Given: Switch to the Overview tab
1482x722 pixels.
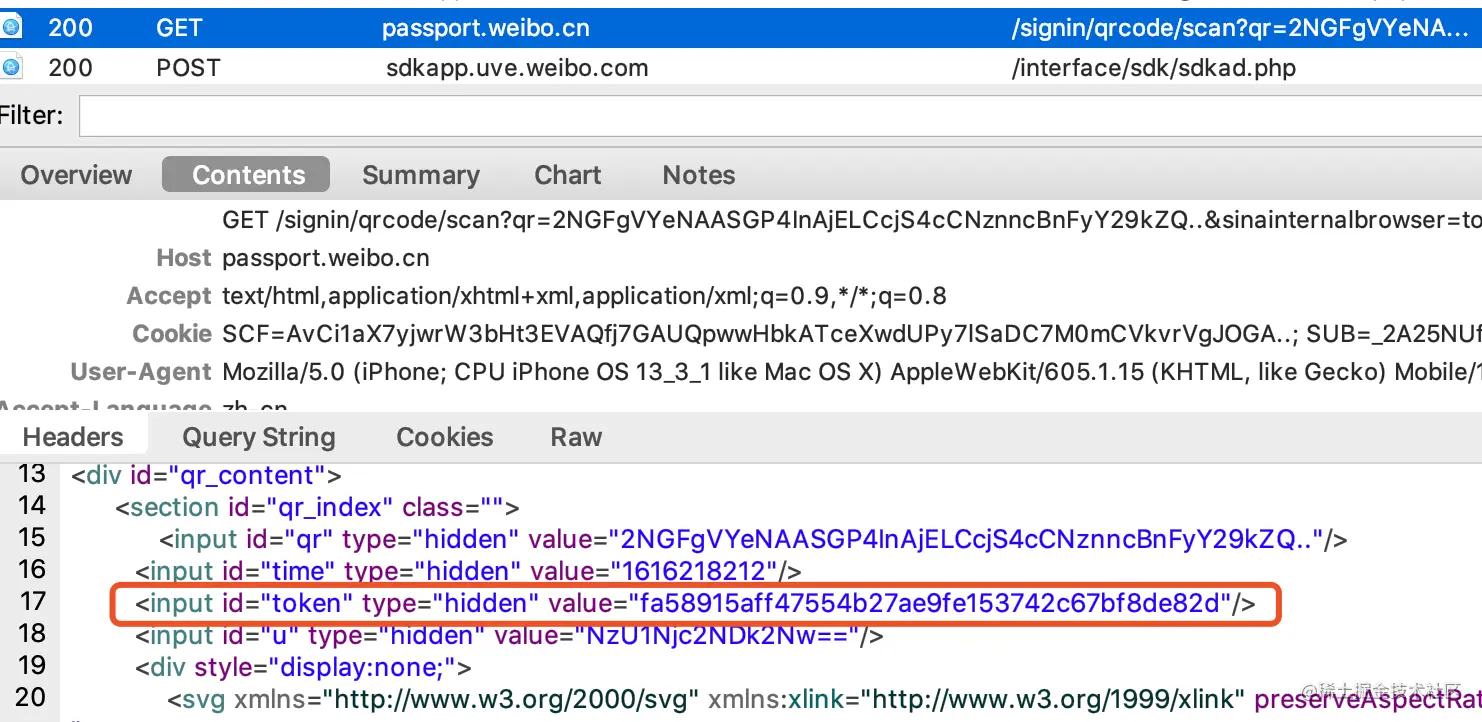Looking at the screenshot, I should click(x=76, y=175).
